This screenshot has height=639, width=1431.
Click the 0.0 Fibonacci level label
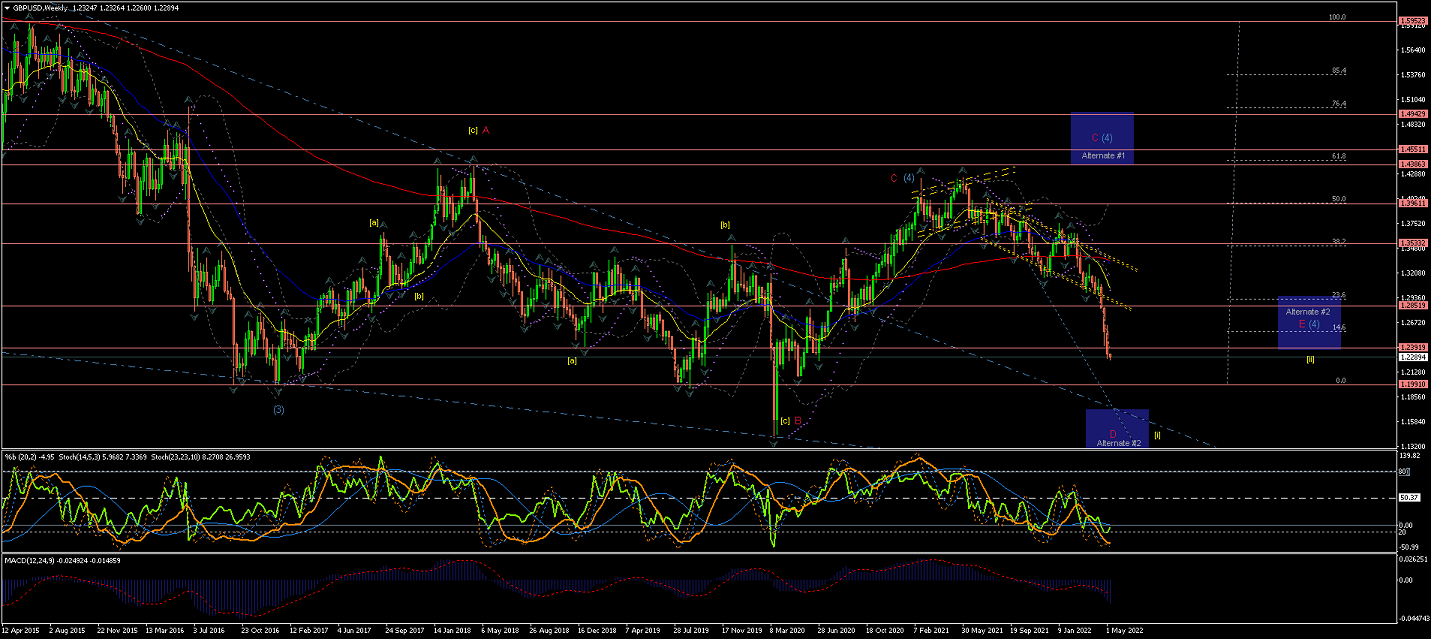tap(1341, 380)
